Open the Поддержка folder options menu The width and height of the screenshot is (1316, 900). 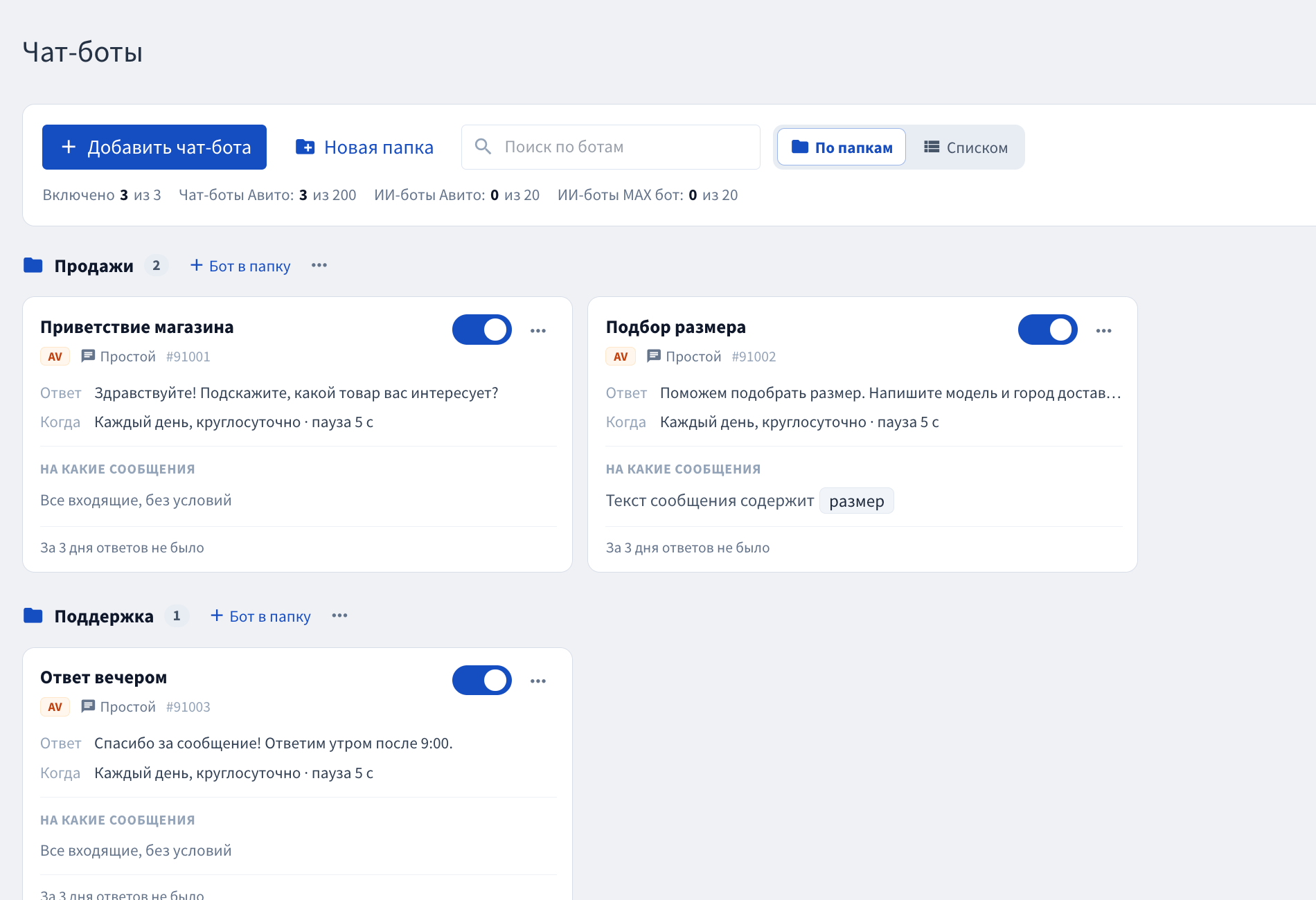tap(339, 615)
